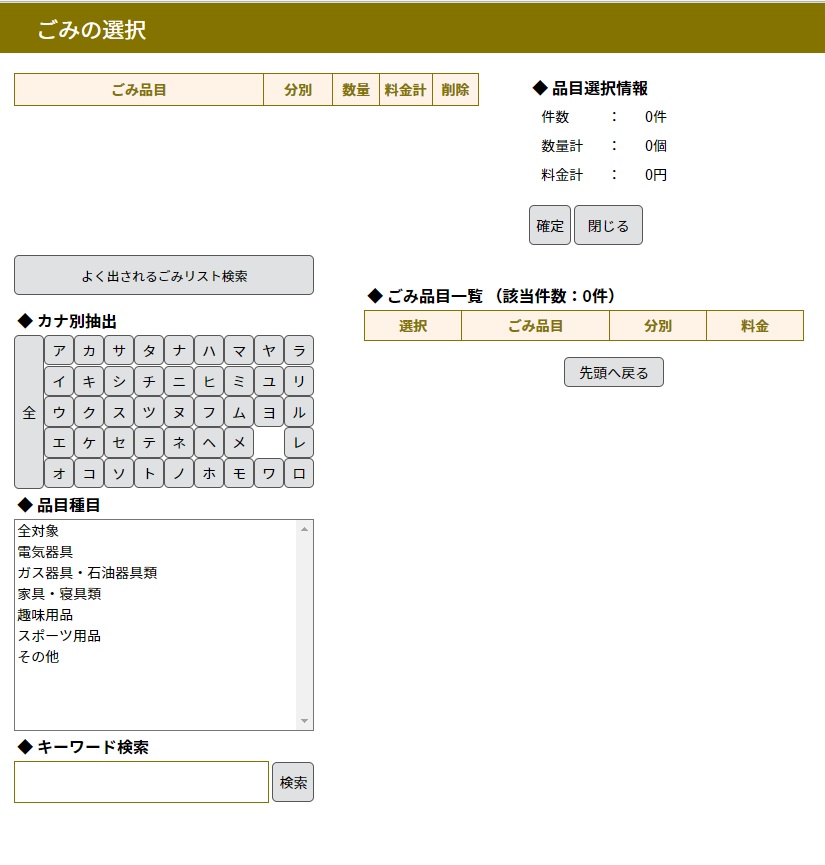
Task: Filter by kana タ
Action: click(x=149, y=350)
